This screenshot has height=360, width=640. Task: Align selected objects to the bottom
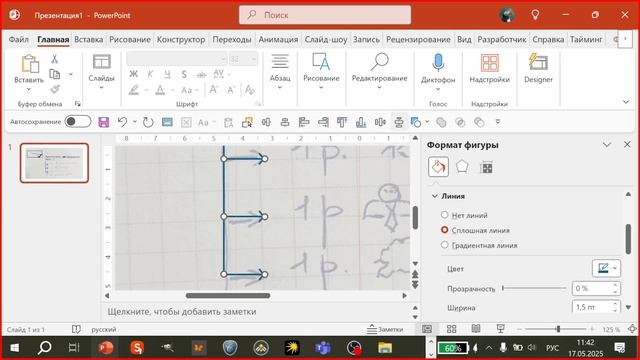coord(361,122)
